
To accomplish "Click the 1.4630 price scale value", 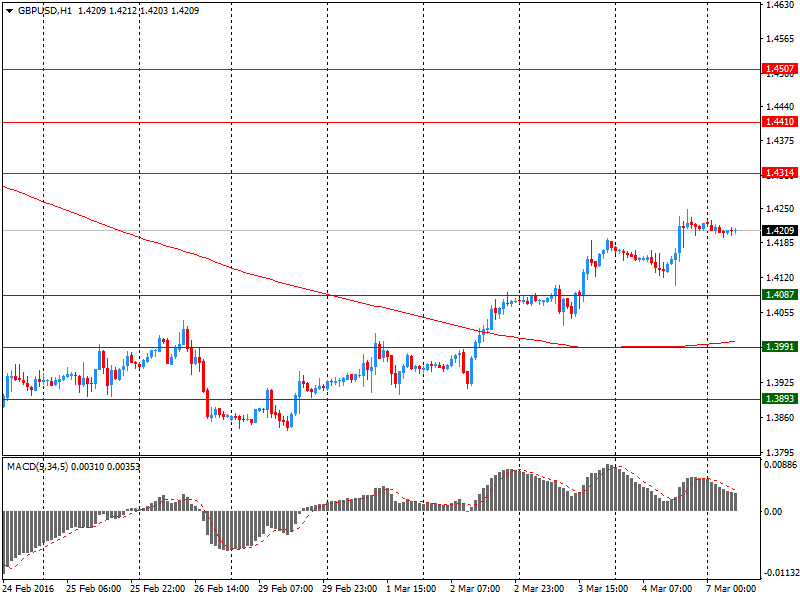I will [780, 5].
